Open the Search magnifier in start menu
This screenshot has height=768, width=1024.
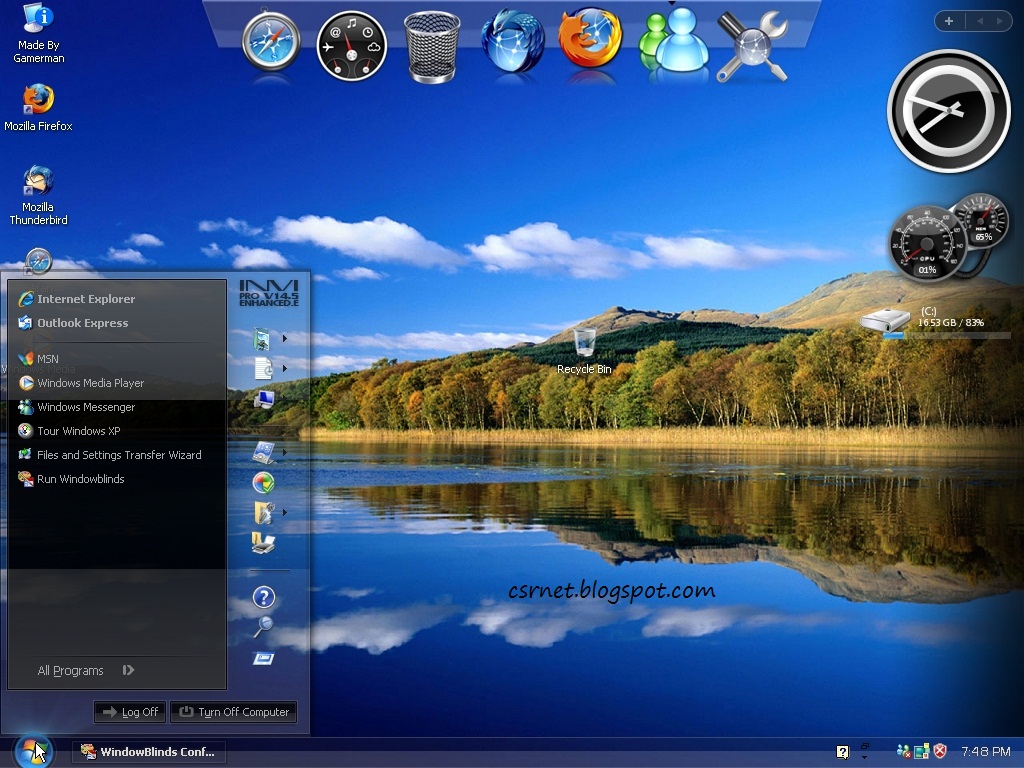(263, 626)
